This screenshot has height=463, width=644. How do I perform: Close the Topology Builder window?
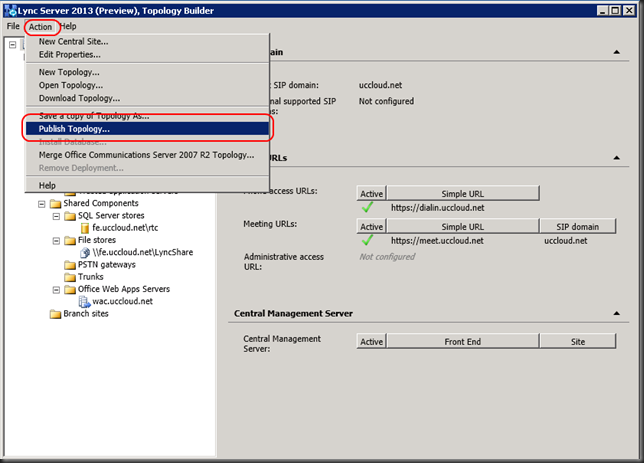point(629,10)
